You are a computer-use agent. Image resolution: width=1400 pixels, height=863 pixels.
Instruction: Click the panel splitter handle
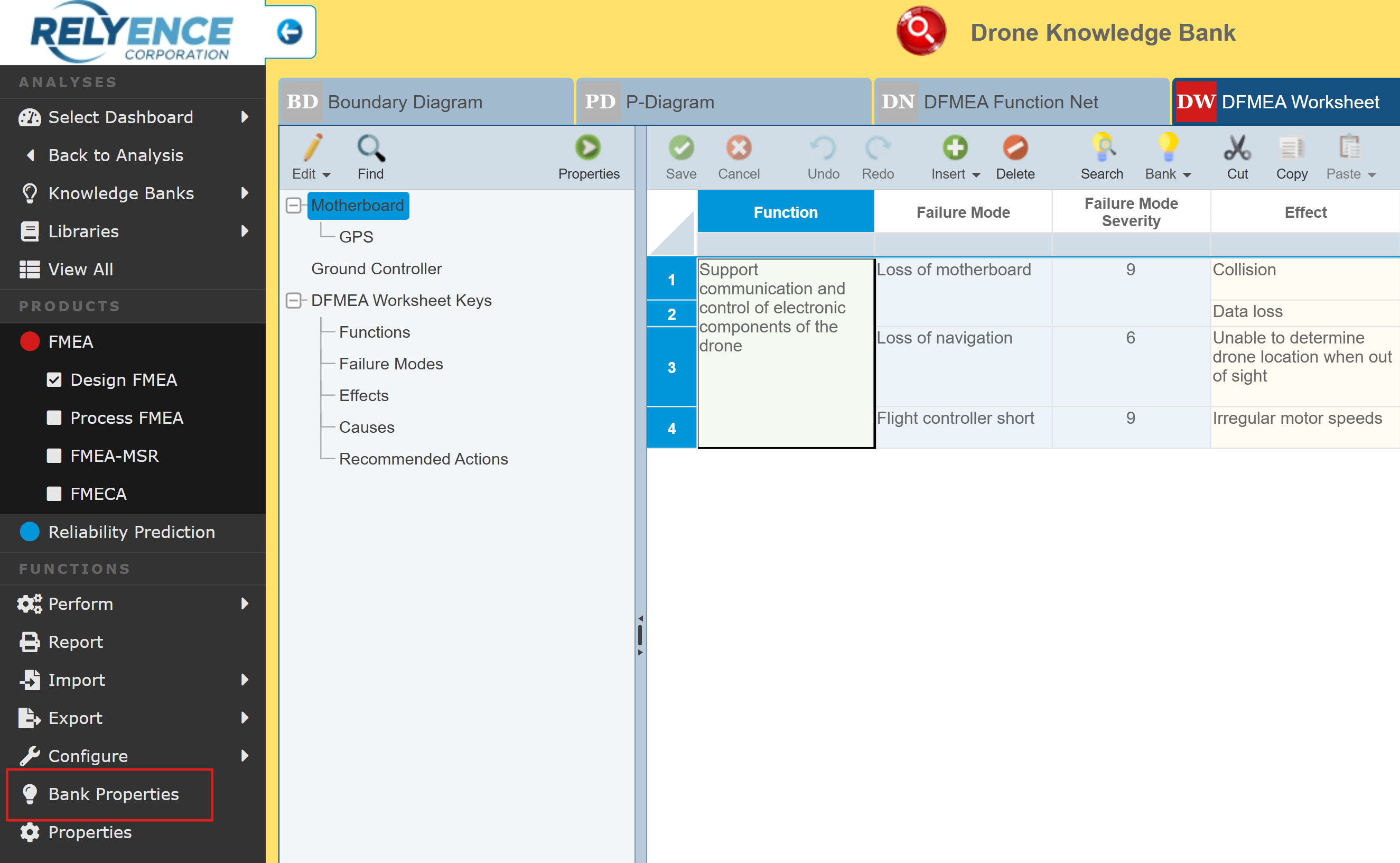[x=640, y=635]
